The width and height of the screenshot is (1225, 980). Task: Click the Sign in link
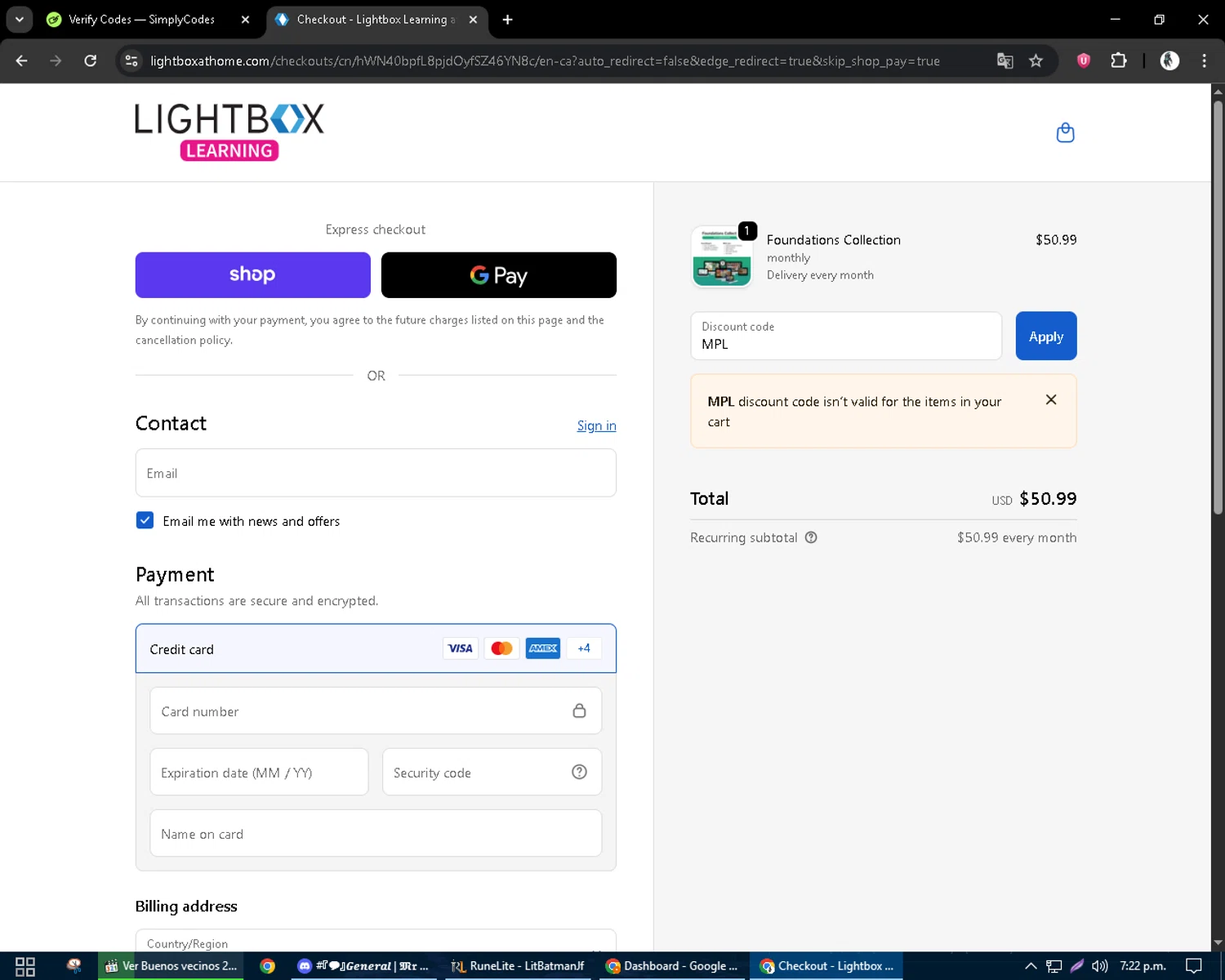click(x=596, y=425)
